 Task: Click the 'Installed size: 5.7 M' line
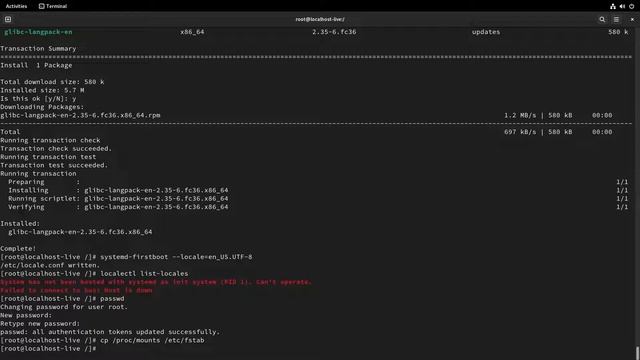[x=42, y=90]
